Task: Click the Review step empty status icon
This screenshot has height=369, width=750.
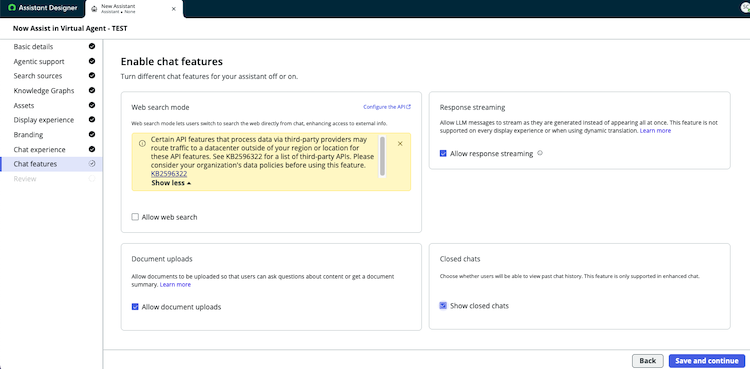Action: pos(92,179)
